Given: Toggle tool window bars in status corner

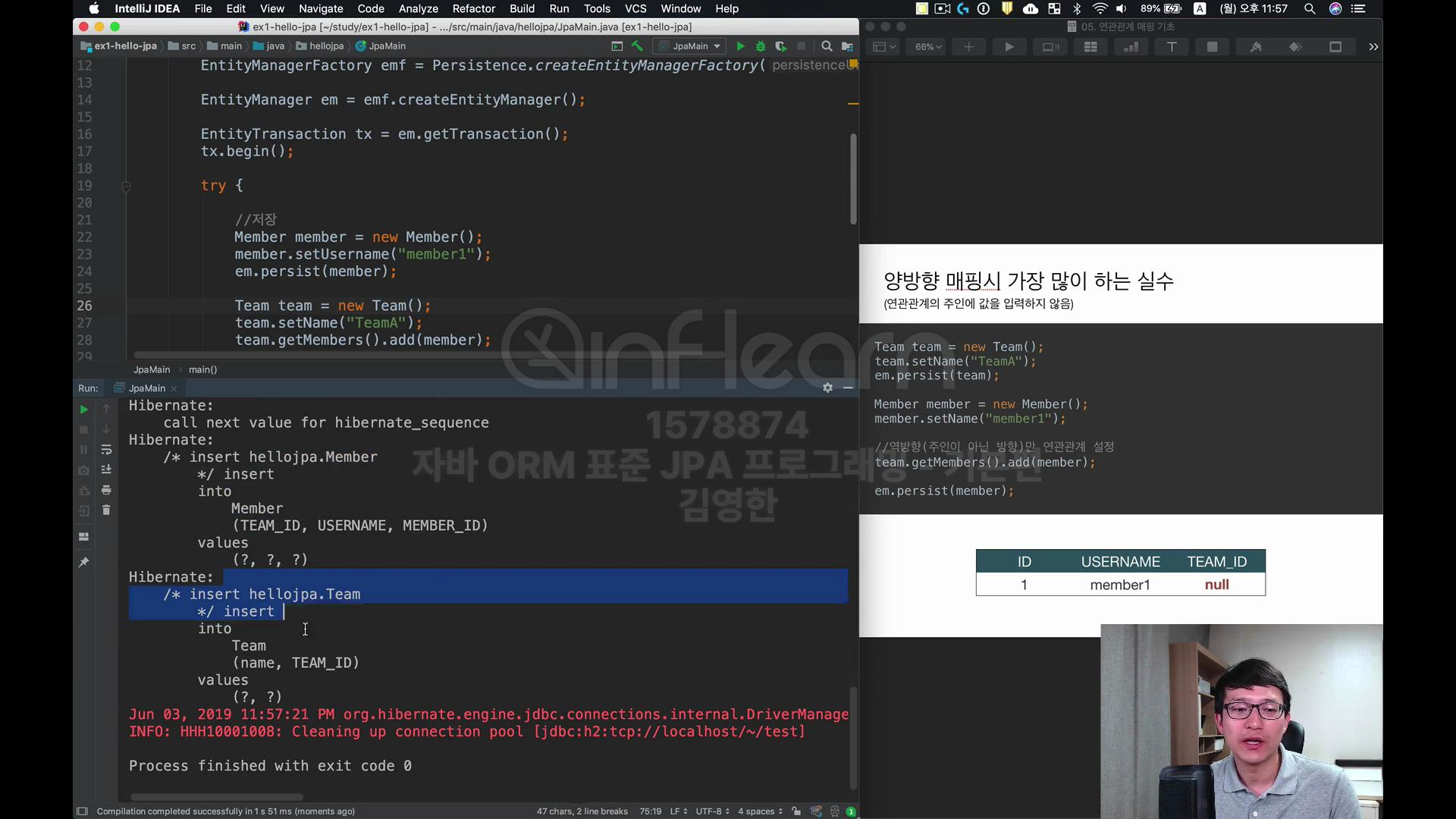Looking at the screenshot, I should [x=82, y=811].
